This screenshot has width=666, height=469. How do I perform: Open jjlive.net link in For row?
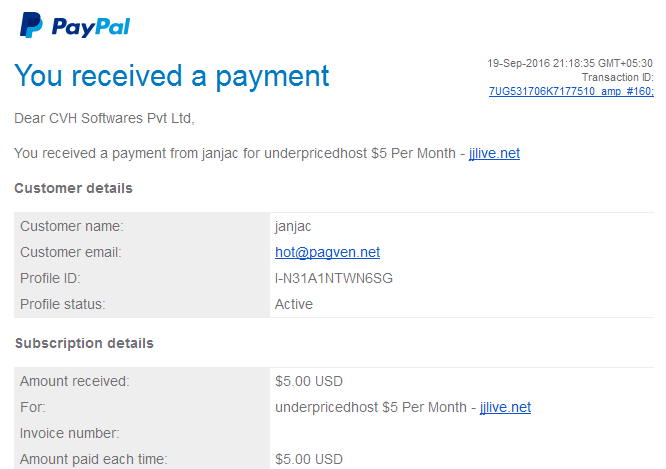(x=505, y=407)
